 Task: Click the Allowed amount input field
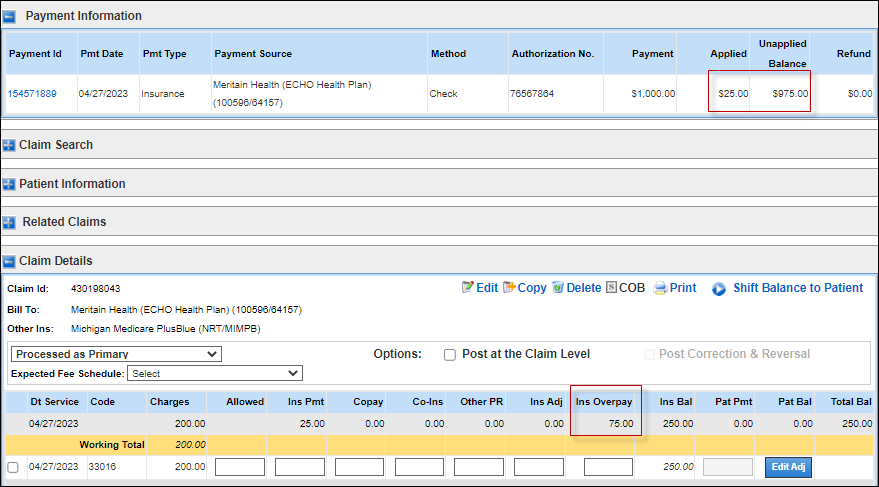[x=240, y=467]
